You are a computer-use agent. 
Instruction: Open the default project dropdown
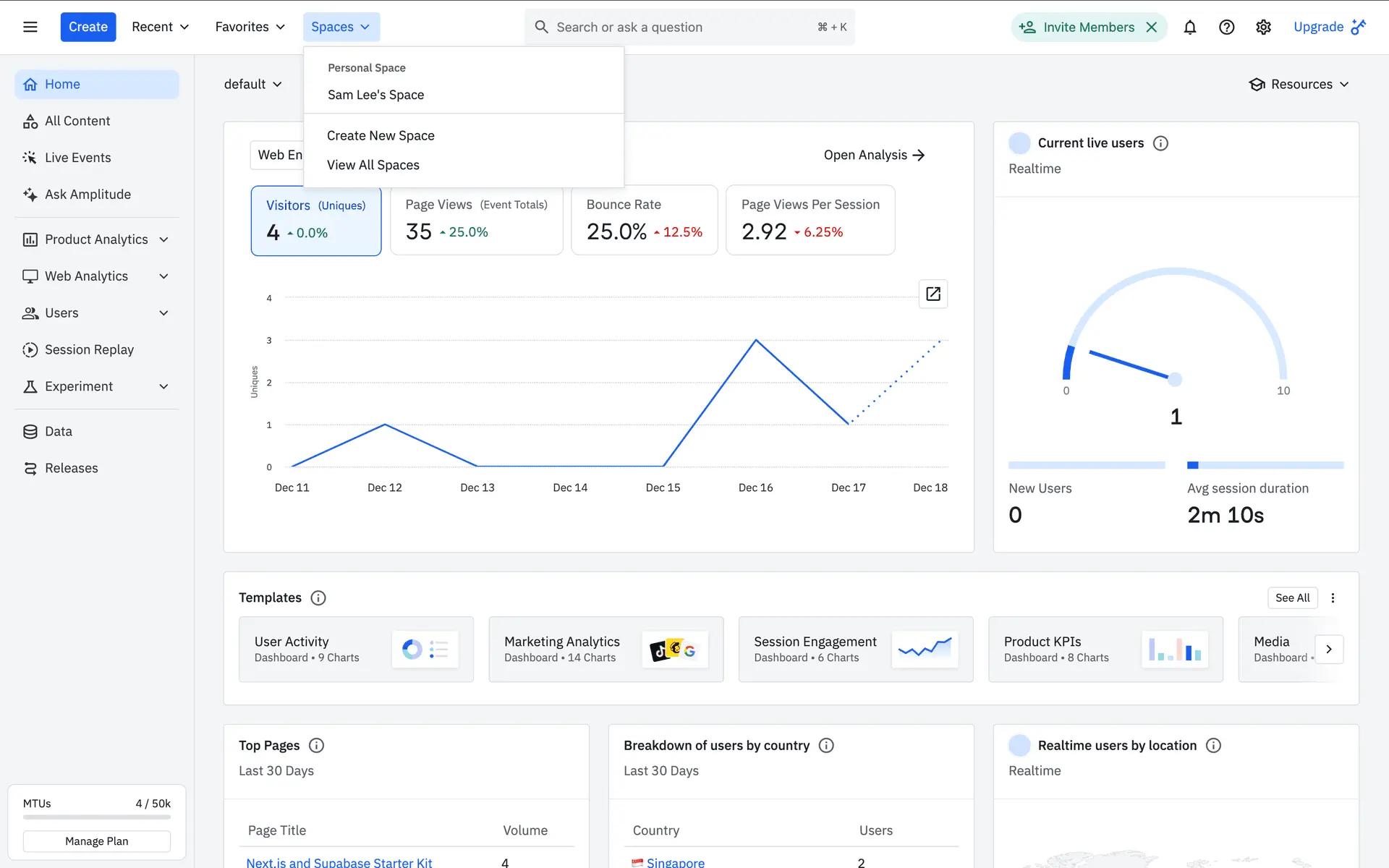(x=252, y=84)
